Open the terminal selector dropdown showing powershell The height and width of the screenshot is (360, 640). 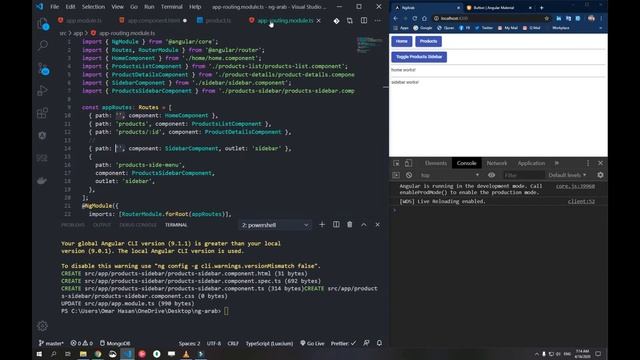coord(275,225)
